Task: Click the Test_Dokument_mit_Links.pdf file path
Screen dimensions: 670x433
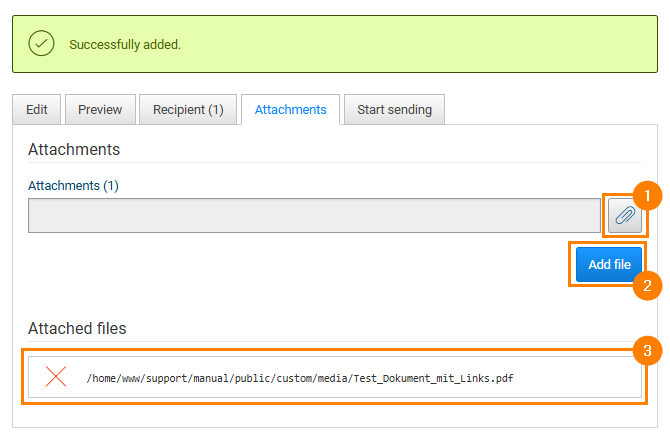Action: pos(300,378)
